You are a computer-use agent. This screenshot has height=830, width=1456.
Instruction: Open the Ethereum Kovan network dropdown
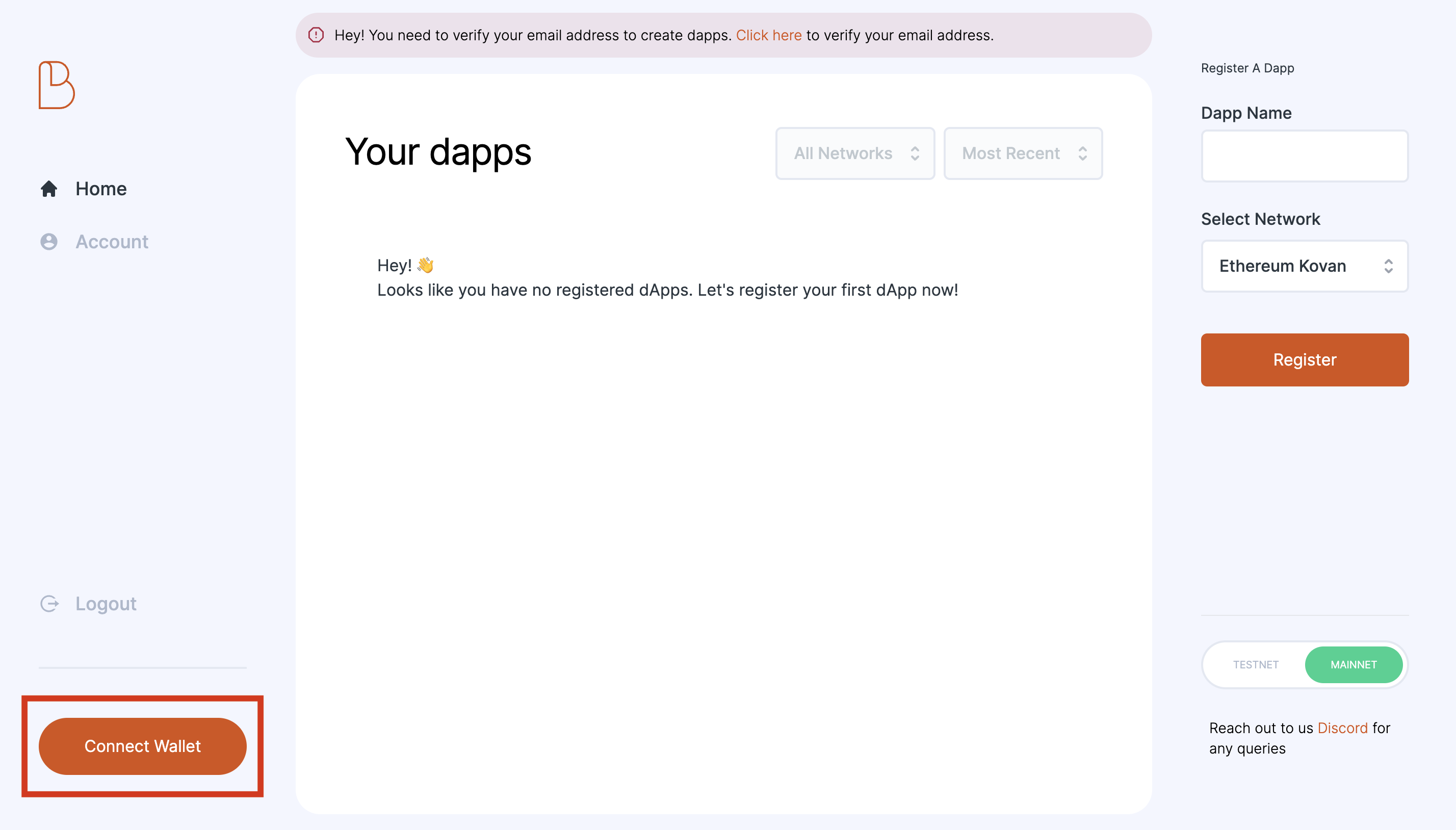click(x=1305, y=266)
